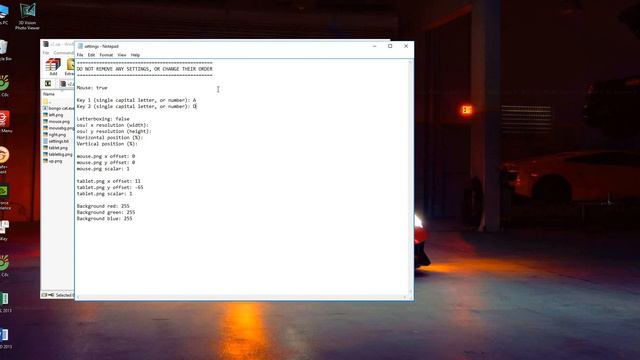Image resolution: width=640 pixels, height=360 pixels.
Task: Click the mouse.png y offset line
Action: click(106, 162)
